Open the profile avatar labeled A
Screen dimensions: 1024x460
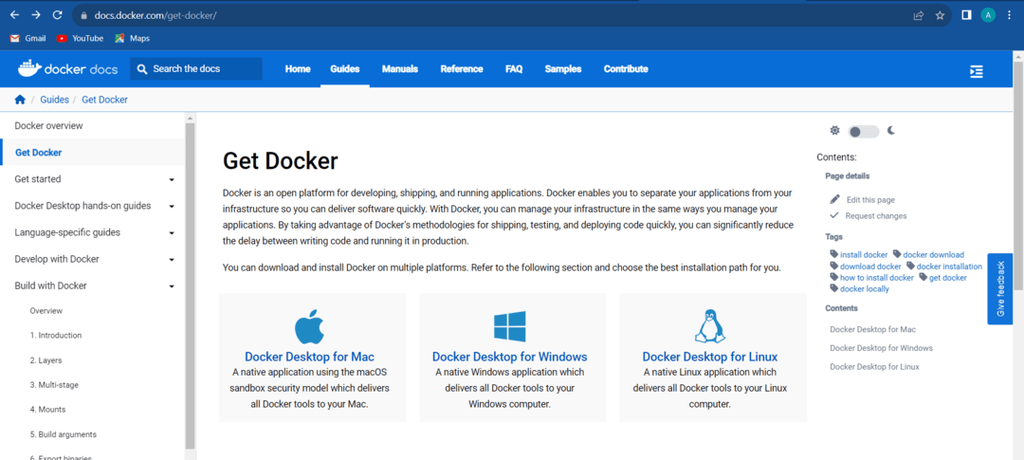click(x=988, y=15)
